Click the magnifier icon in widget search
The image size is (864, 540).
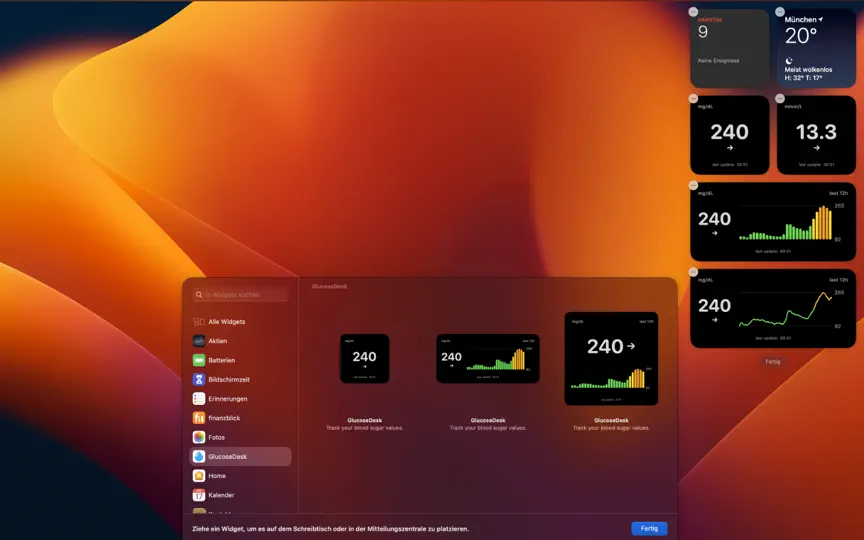point(199,295)
